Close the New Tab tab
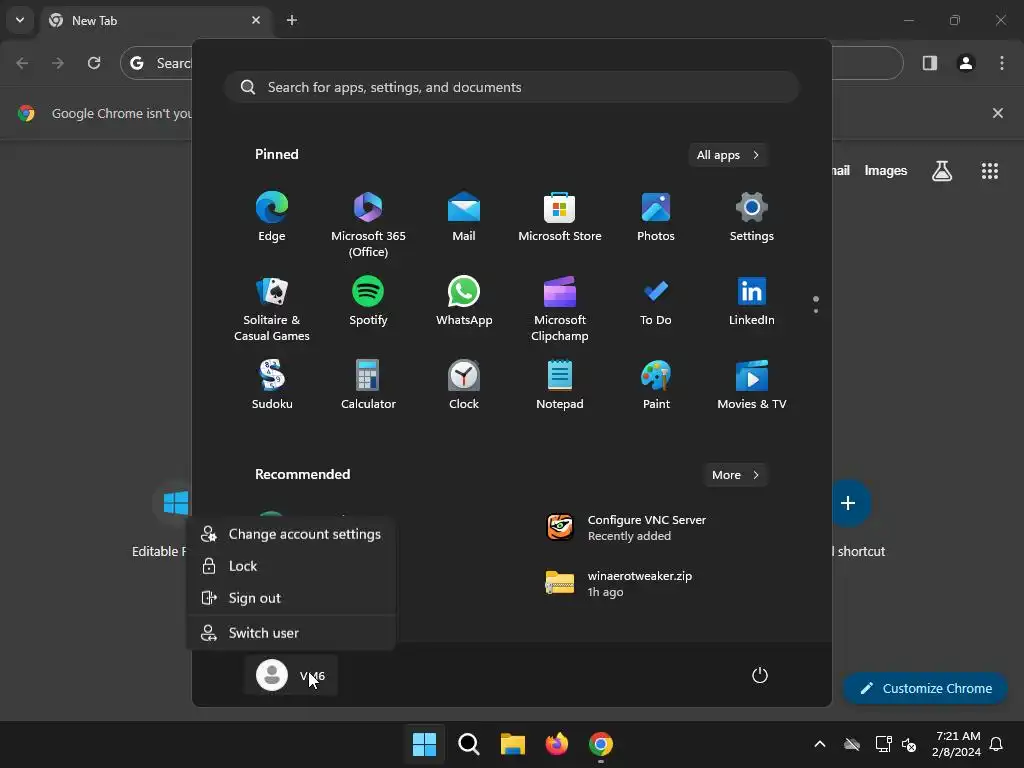Screen dimensions: 1024x768 pyautogui.click(x=256, y=20)
